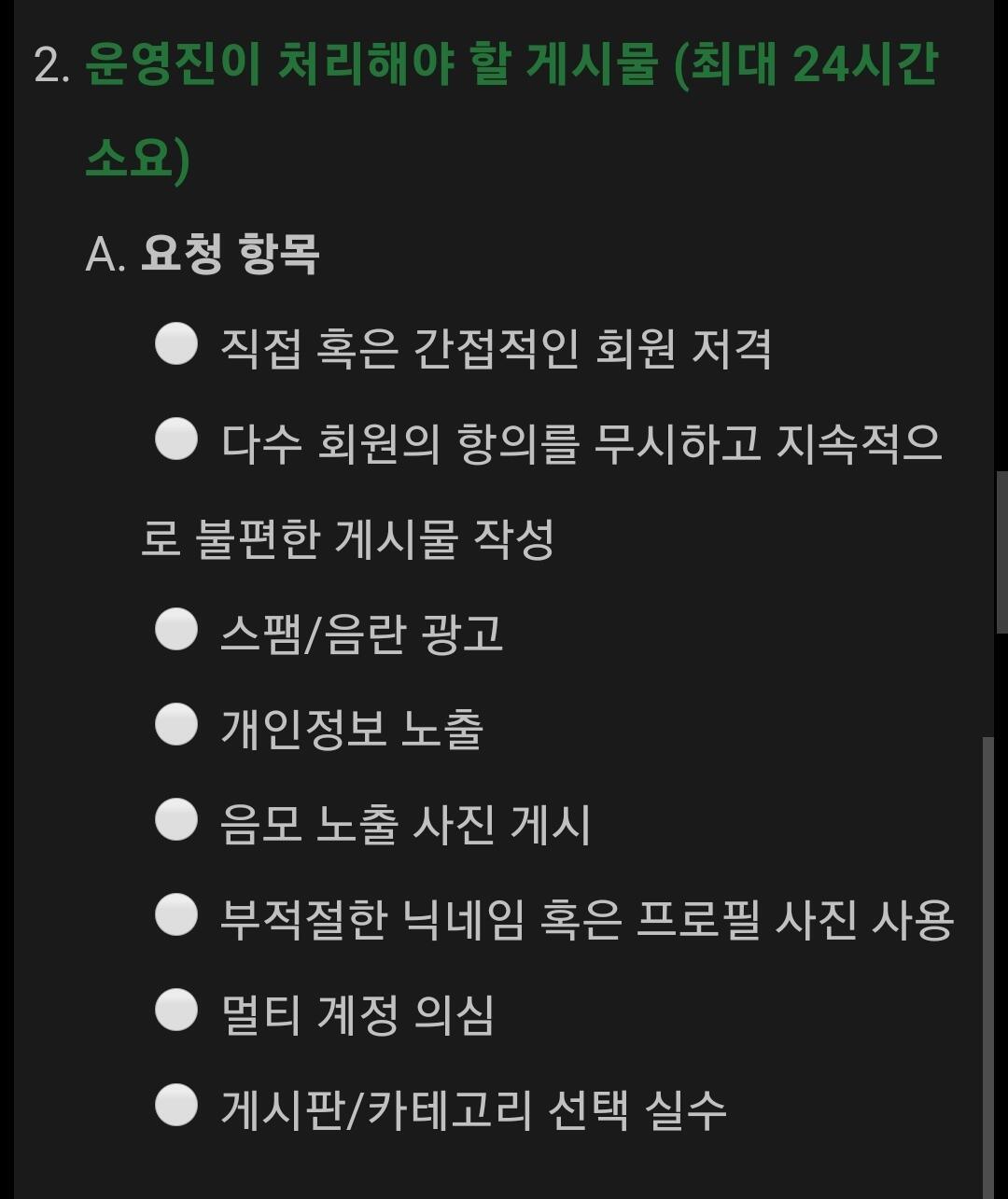Image resolution: width=1008 pixels, height=1199 pixels.
Task: Tap '부적절한 닉네임 혹은 프로필 사진 사용' text
Action: 587,920
